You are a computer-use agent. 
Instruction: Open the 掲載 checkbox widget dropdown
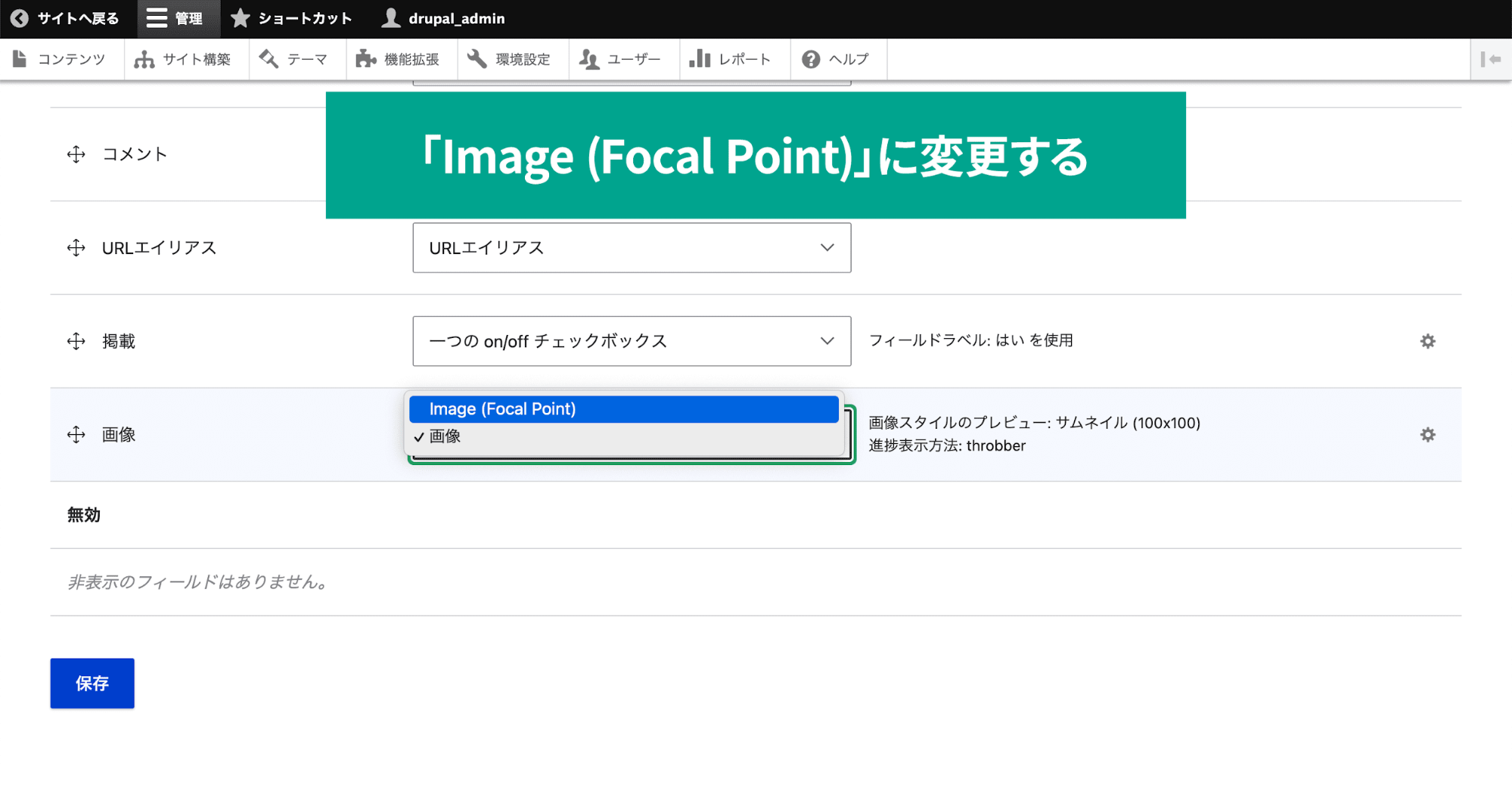[x=632, y=341]
